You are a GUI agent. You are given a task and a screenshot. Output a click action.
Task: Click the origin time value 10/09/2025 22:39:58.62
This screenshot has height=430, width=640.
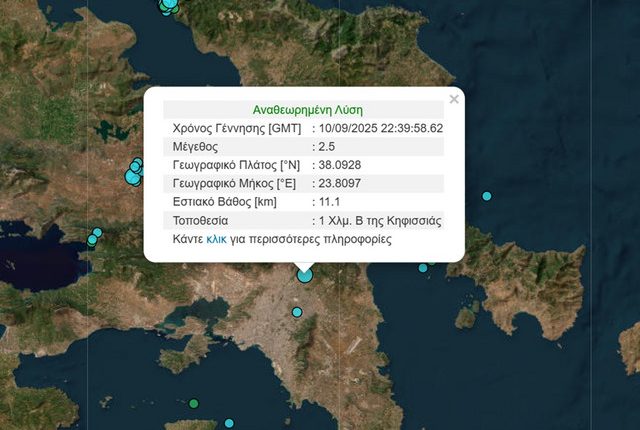pos(380,129)
